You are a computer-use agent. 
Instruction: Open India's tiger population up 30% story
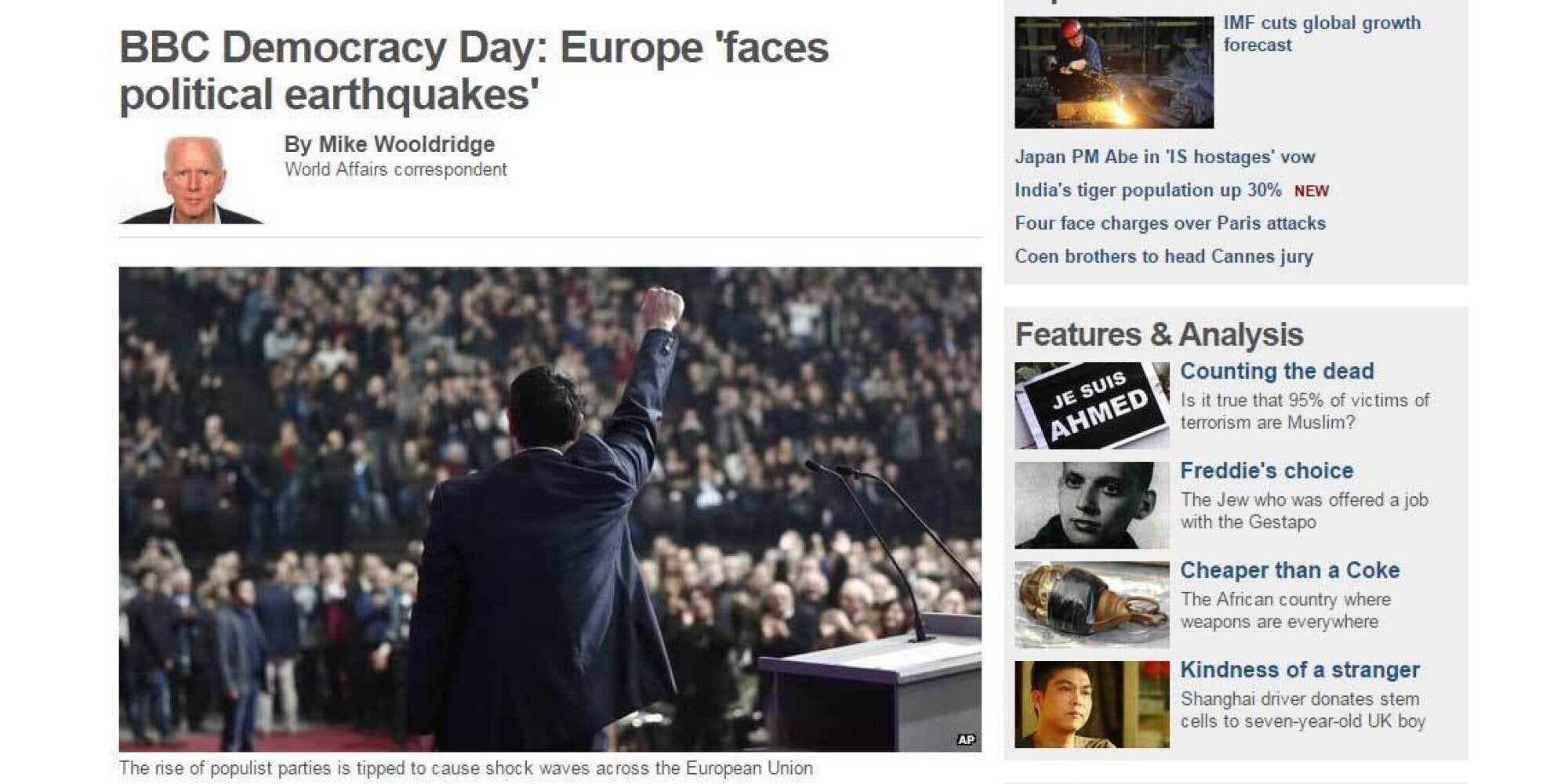[x=1148, y=191]
